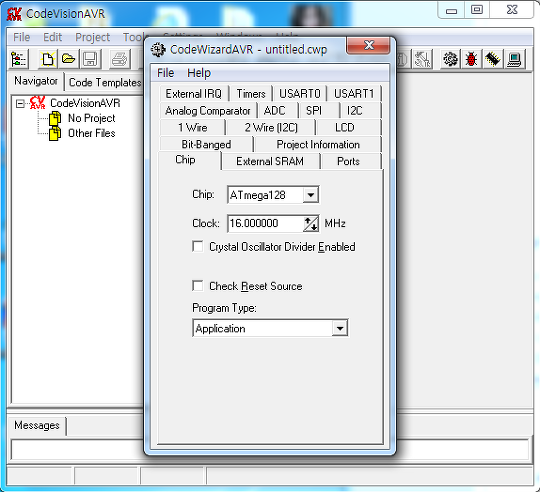The width and height of the screenshot is (540, 492).
Task: Open main window Project menu
Action: point(92,37)
